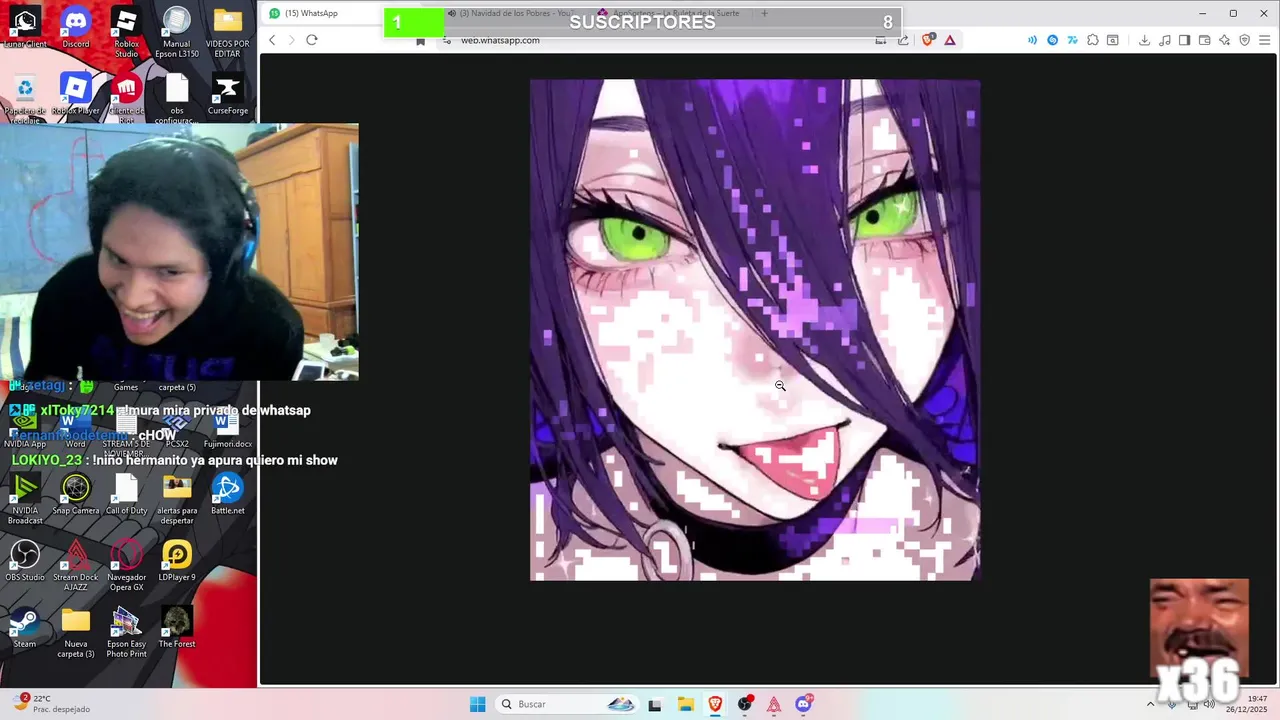Select the Cliente de Riot desktop icon
Image resolution: width=1280 pixels, height=720 pixels.
point(126,97)
